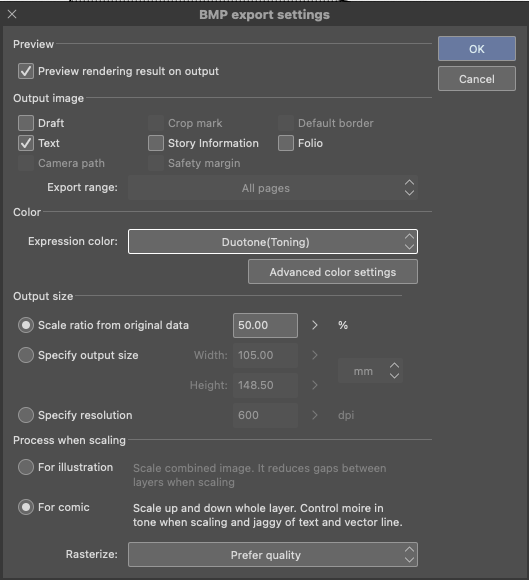Click the Preview rendering result label
This screenshot has height=580, width=529.
(x=128, y=71)
